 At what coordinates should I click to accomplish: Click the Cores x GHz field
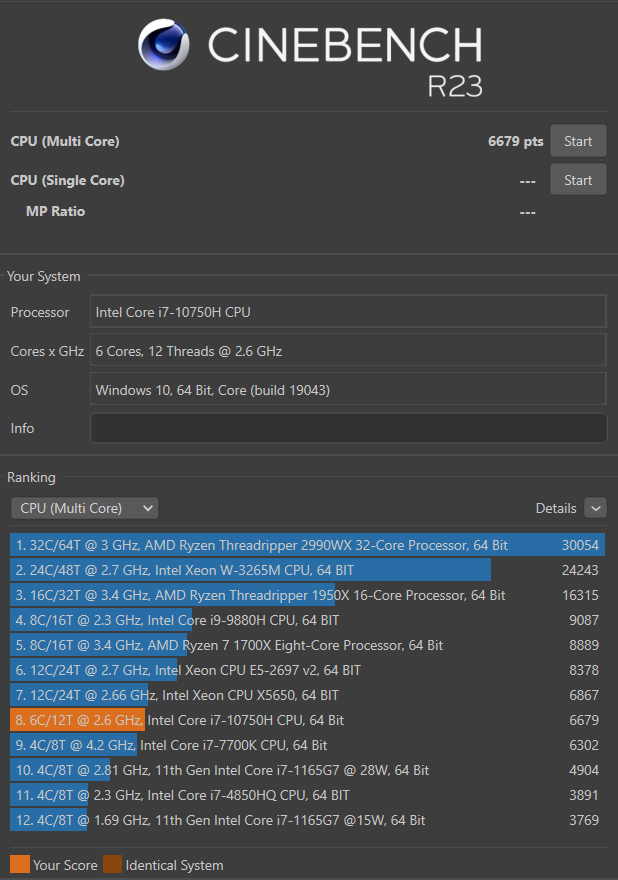(349, 351)
